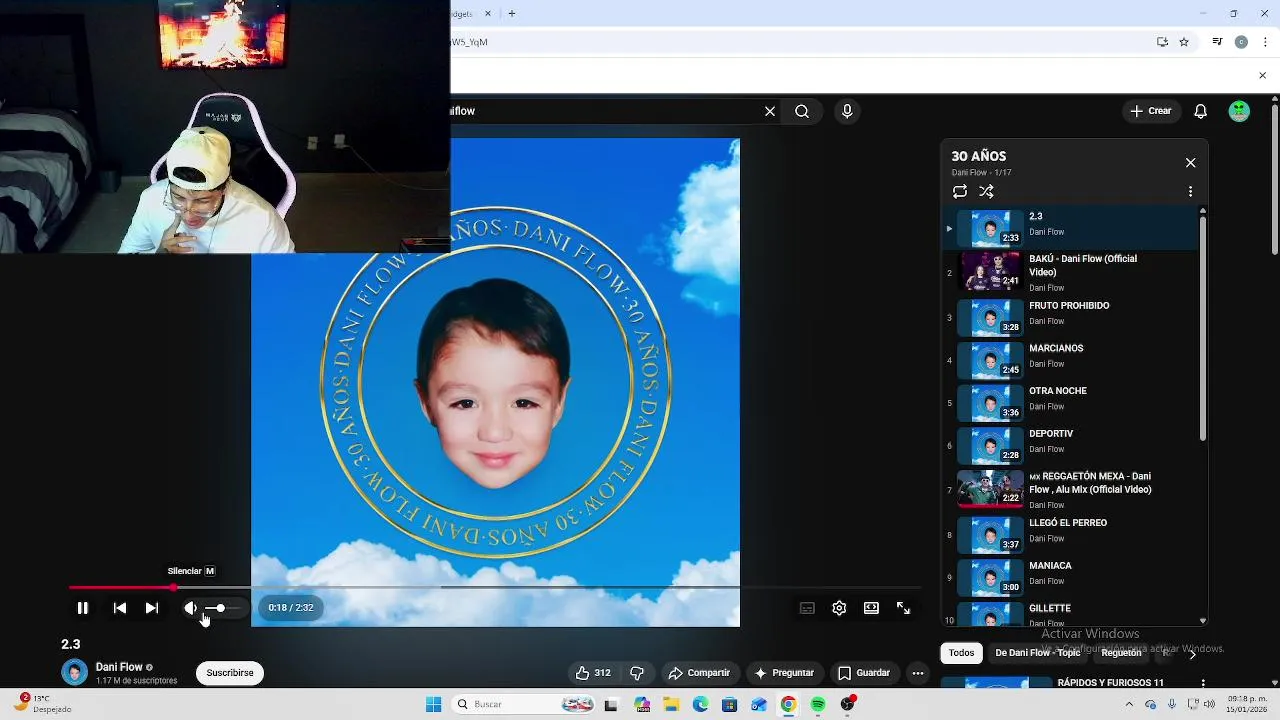
Task: Open Chrome media controls icon
Action: point(1217,42)
